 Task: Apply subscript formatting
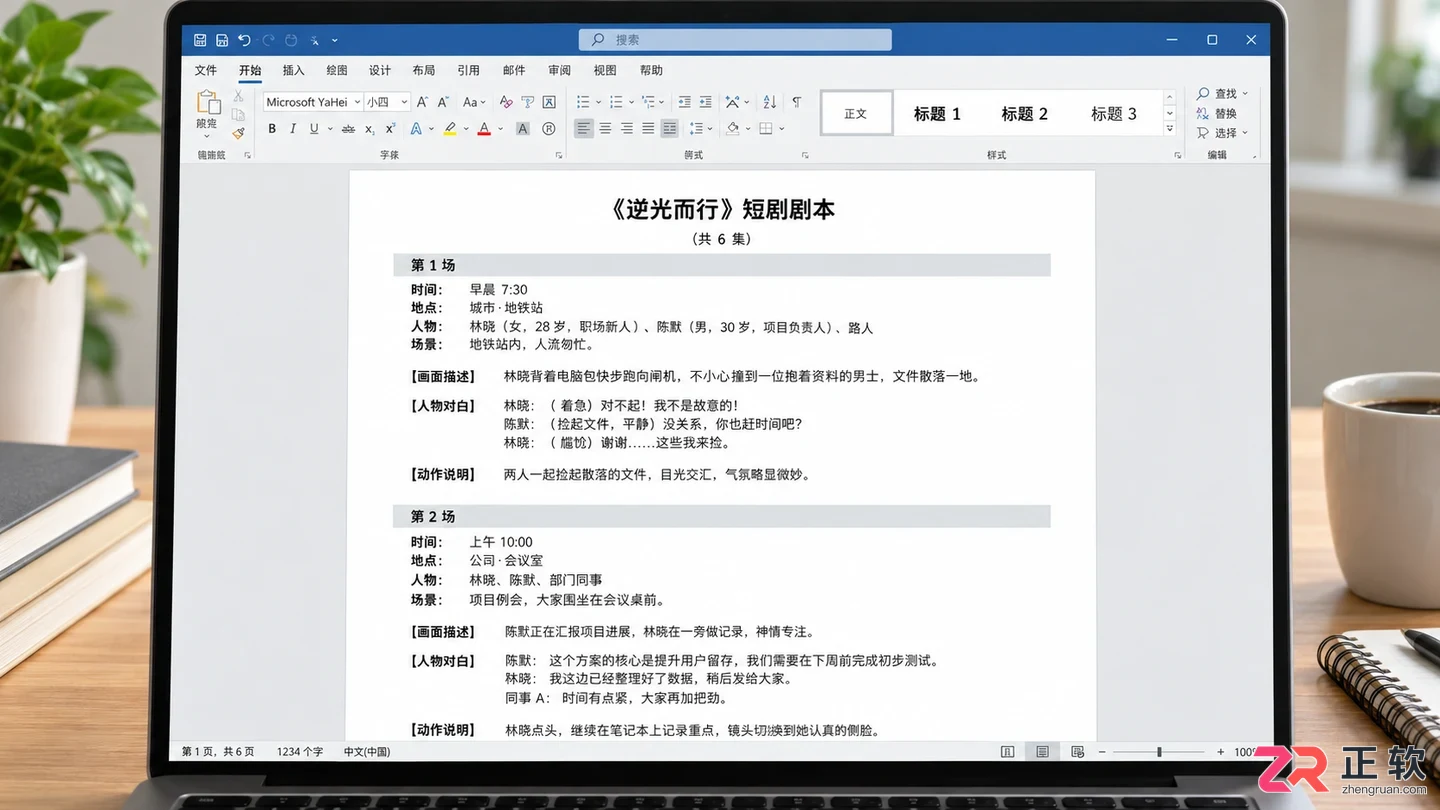[369, 129]
